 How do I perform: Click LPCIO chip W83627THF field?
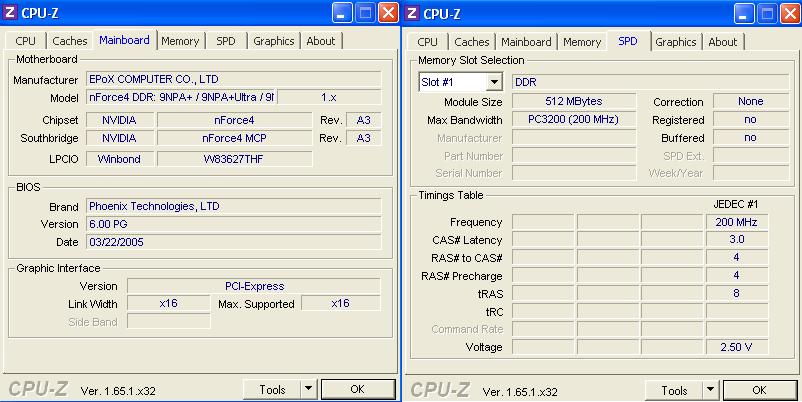[234, 159]
